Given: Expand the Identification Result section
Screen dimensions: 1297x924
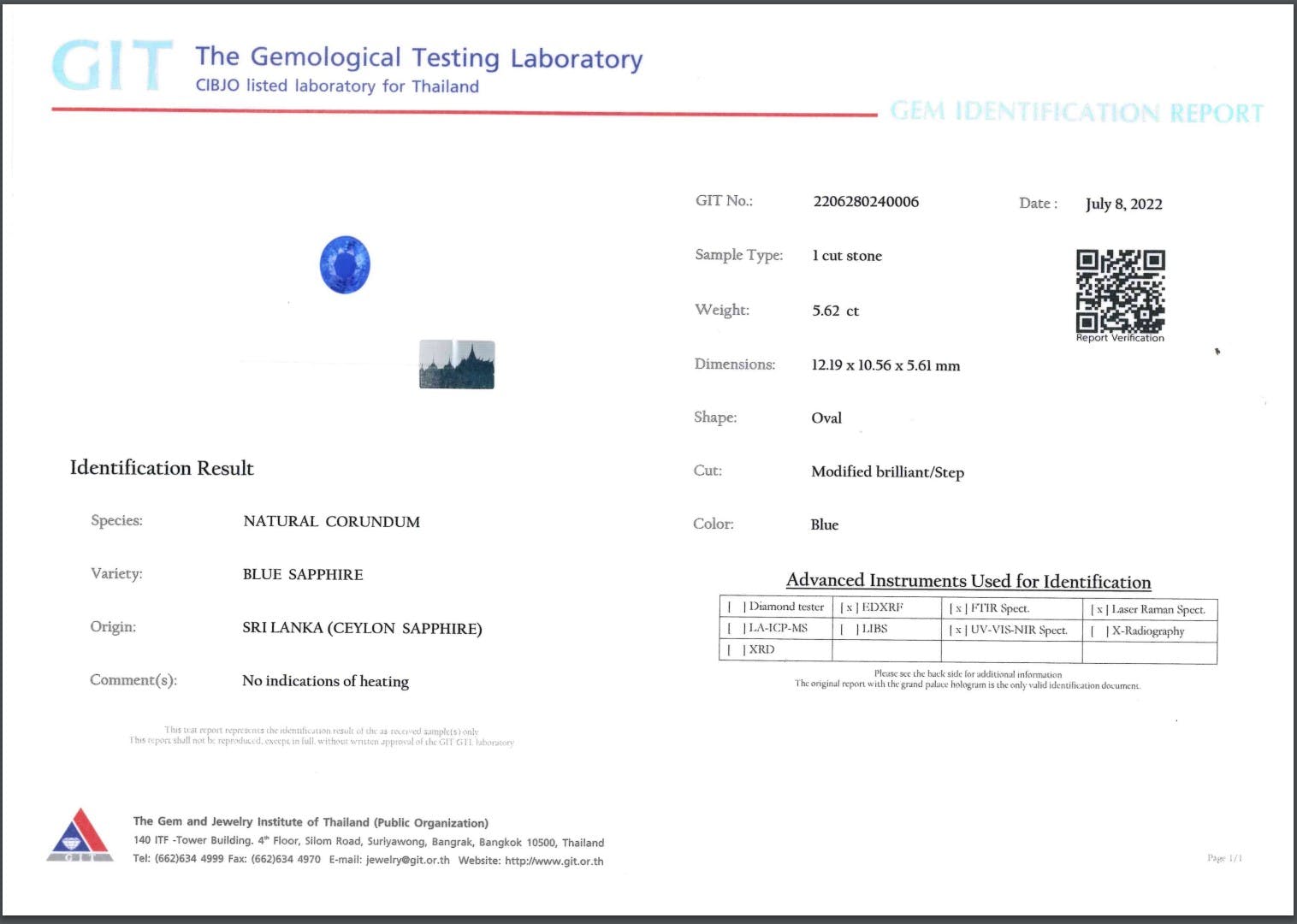Looking at the screenshot, I should (161, 468).
